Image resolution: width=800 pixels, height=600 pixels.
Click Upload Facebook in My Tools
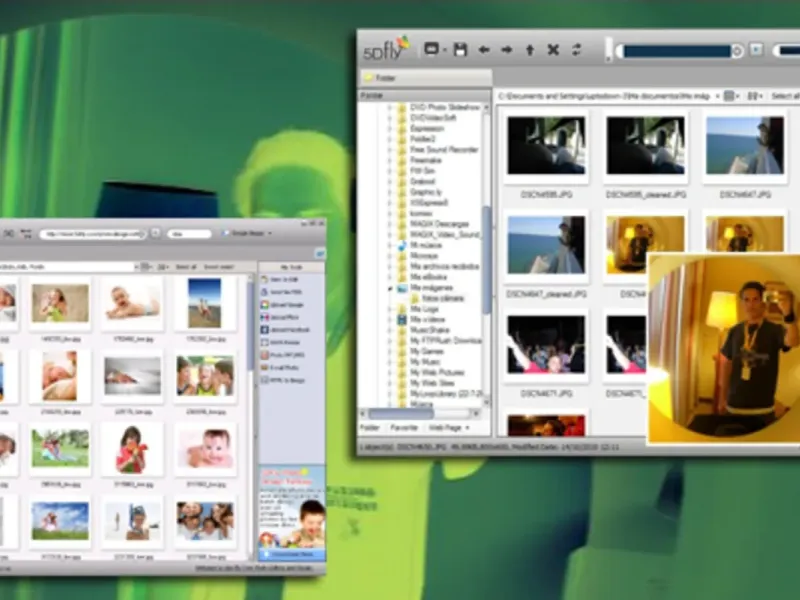[285, 330]
